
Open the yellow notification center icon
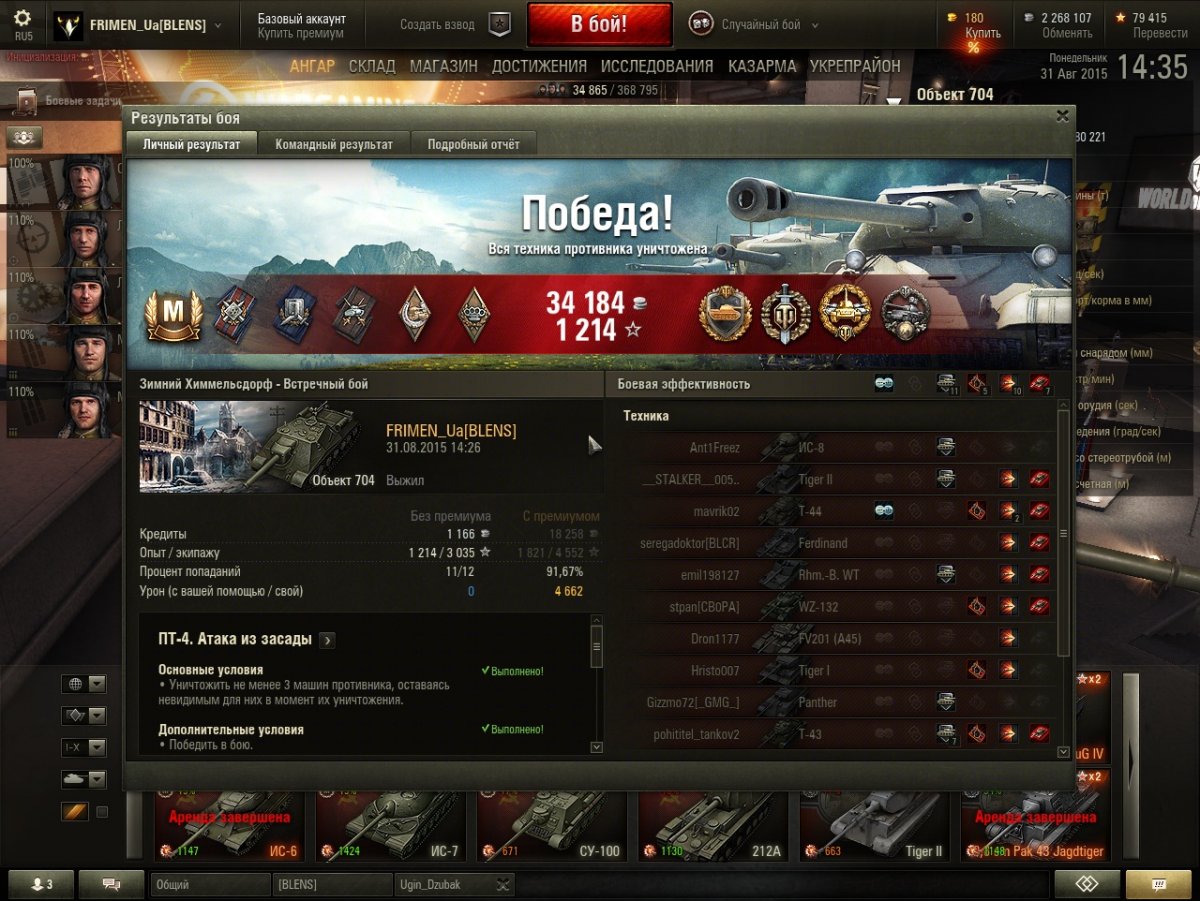tap(1158, 884)
